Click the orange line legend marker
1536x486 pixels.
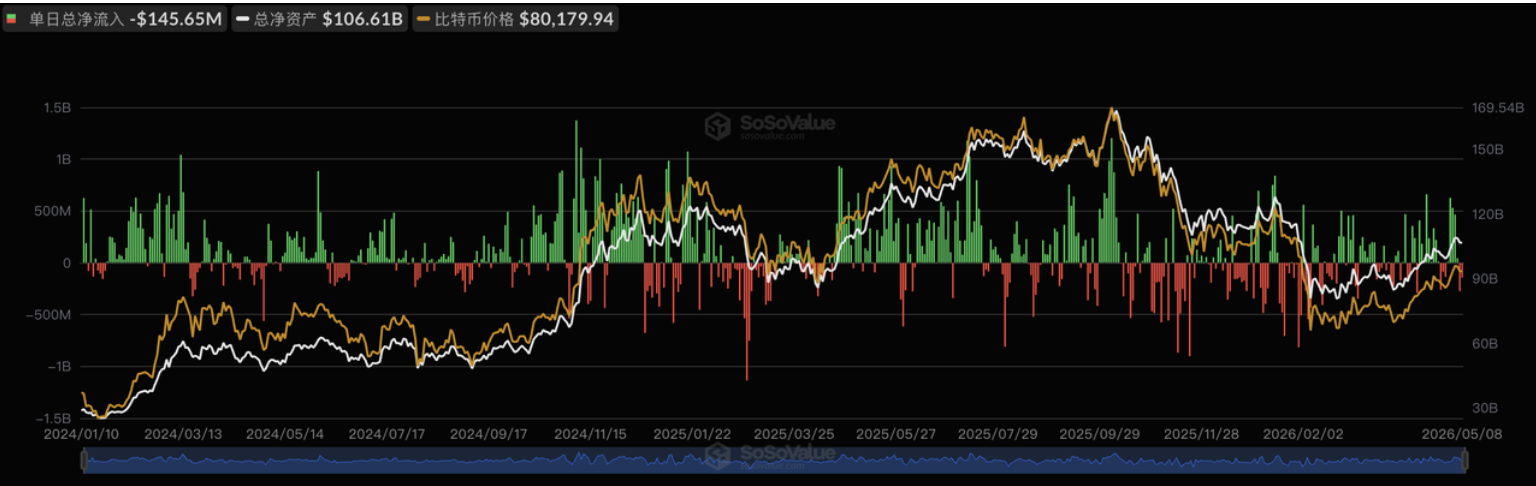[424, 18]
